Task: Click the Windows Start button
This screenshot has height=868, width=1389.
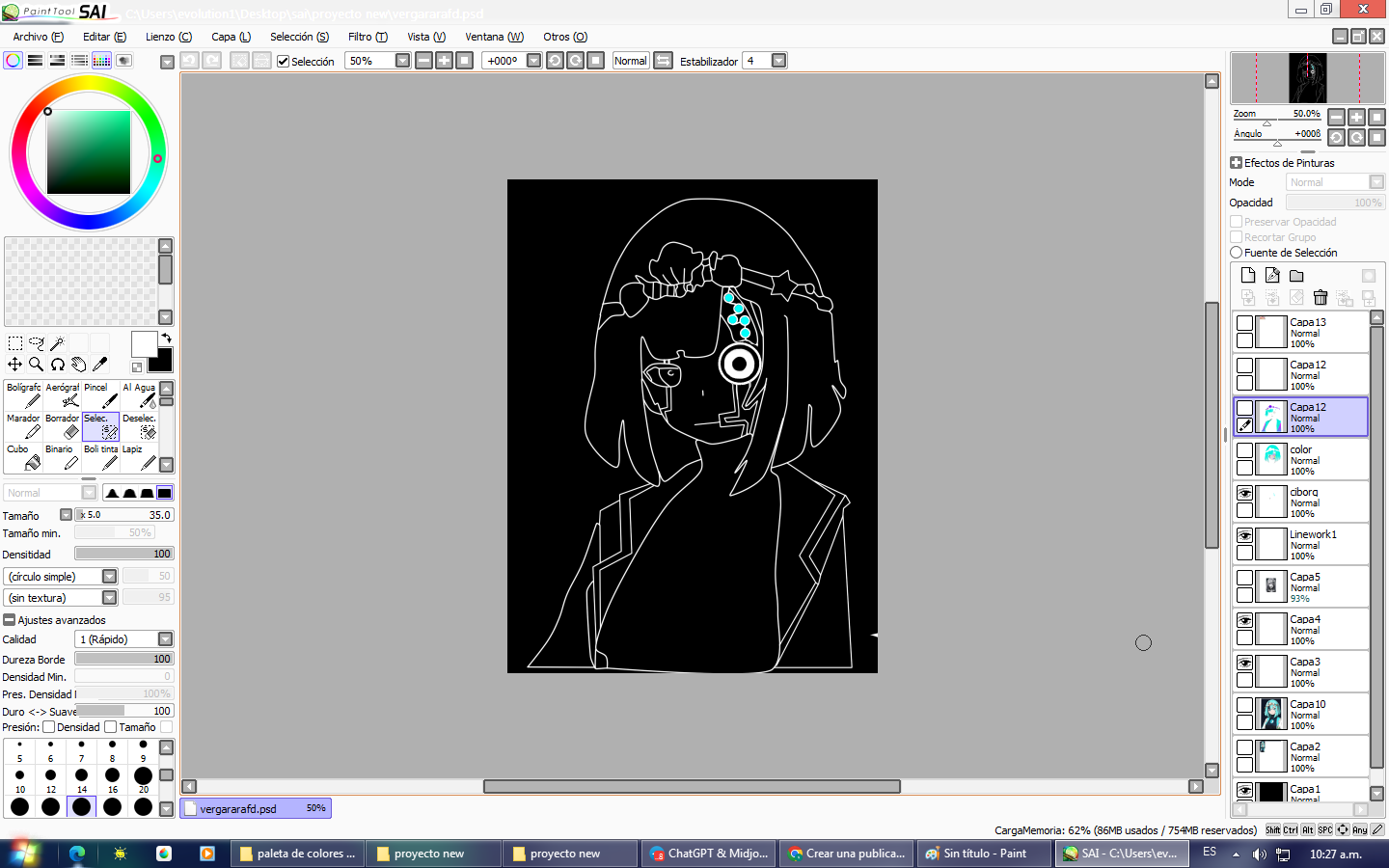Action: (23, 854)
